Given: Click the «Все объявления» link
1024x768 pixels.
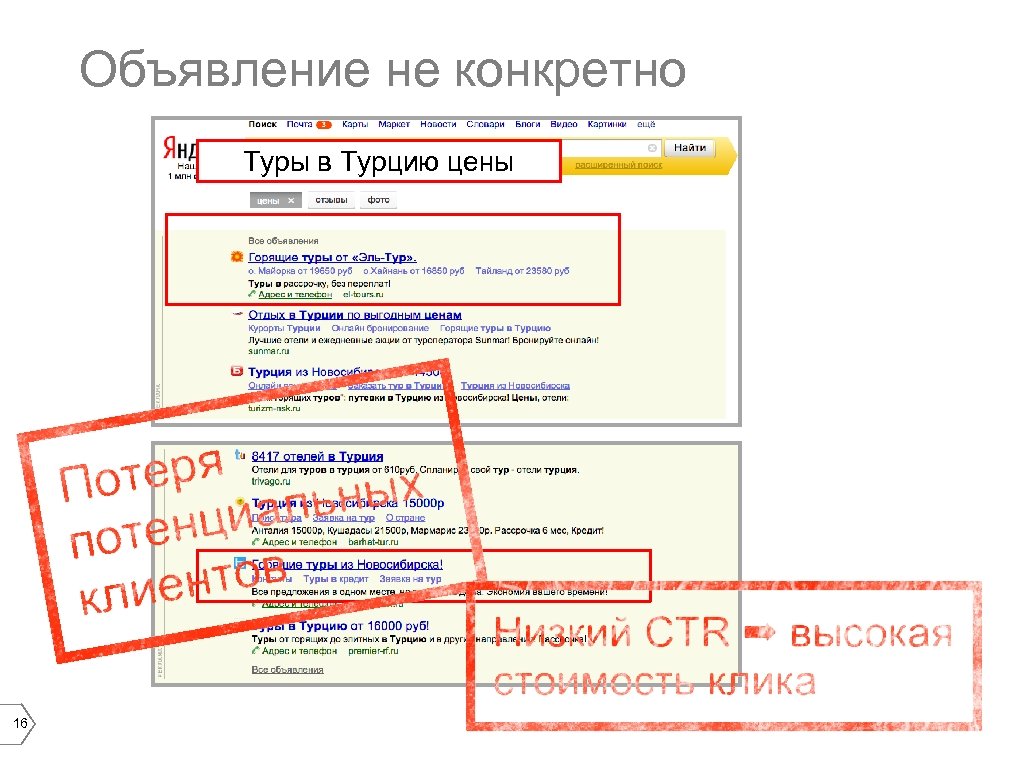Looking at the screenshot, I should point(285,241).
